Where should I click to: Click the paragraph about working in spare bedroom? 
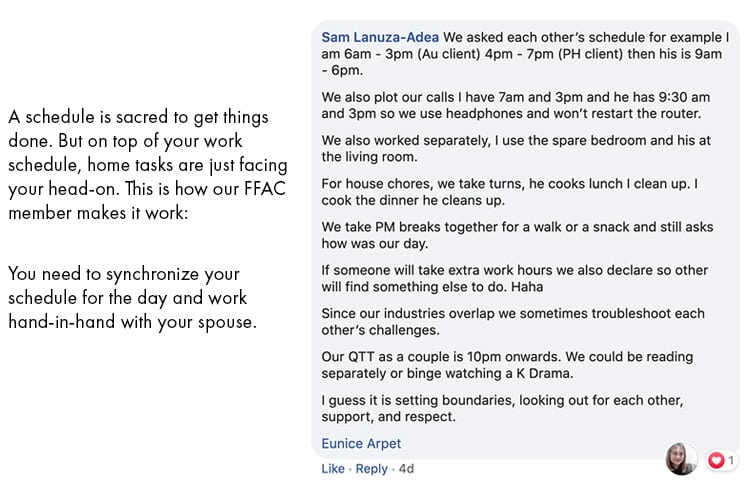pyautogui.click(x=516, y=148)
